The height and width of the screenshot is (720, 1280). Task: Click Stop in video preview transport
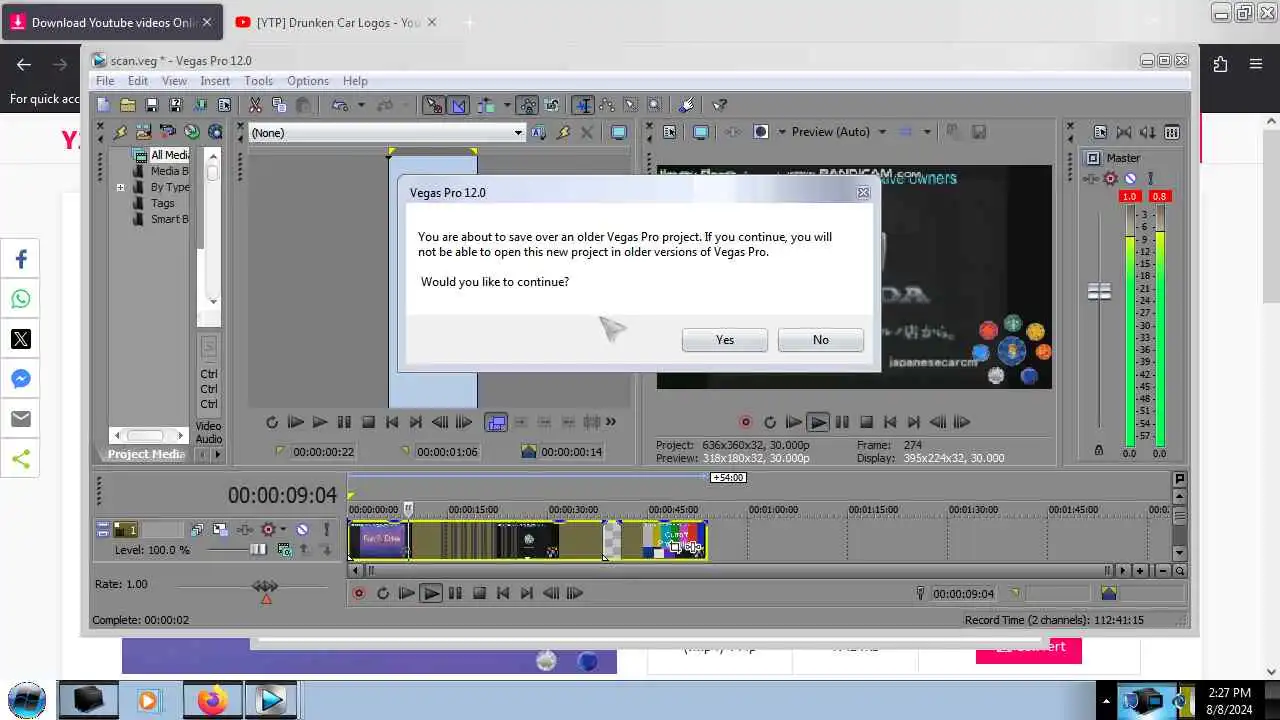click(866, 422)
